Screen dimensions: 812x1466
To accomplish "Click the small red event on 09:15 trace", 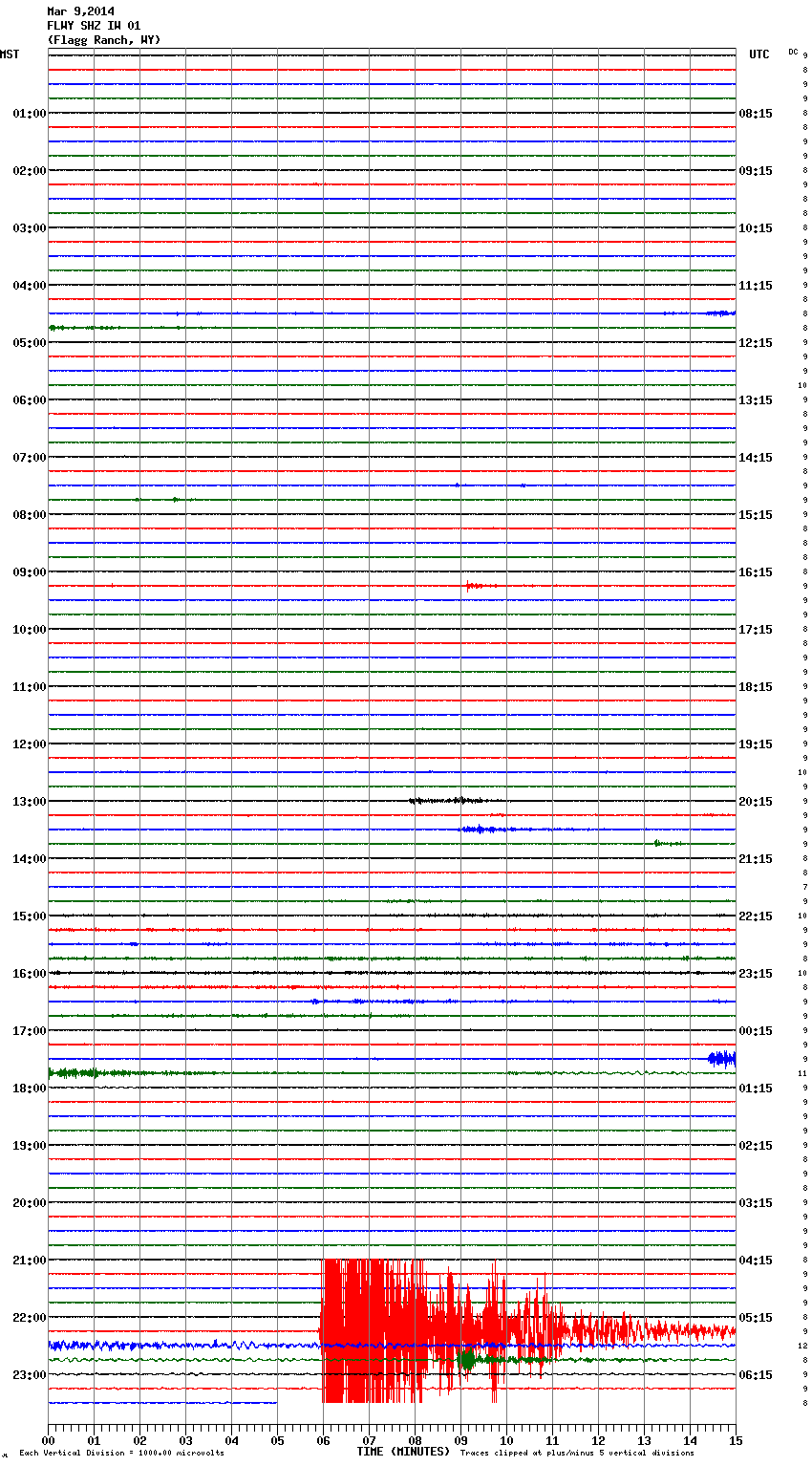I will [x=481, y=585].
